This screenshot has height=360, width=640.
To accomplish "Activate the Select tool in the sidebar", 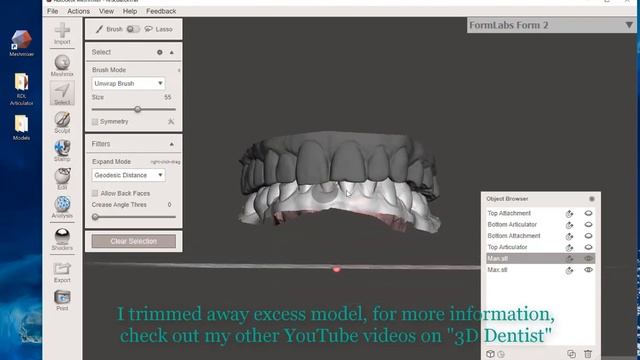I will [x=62, y=93].
